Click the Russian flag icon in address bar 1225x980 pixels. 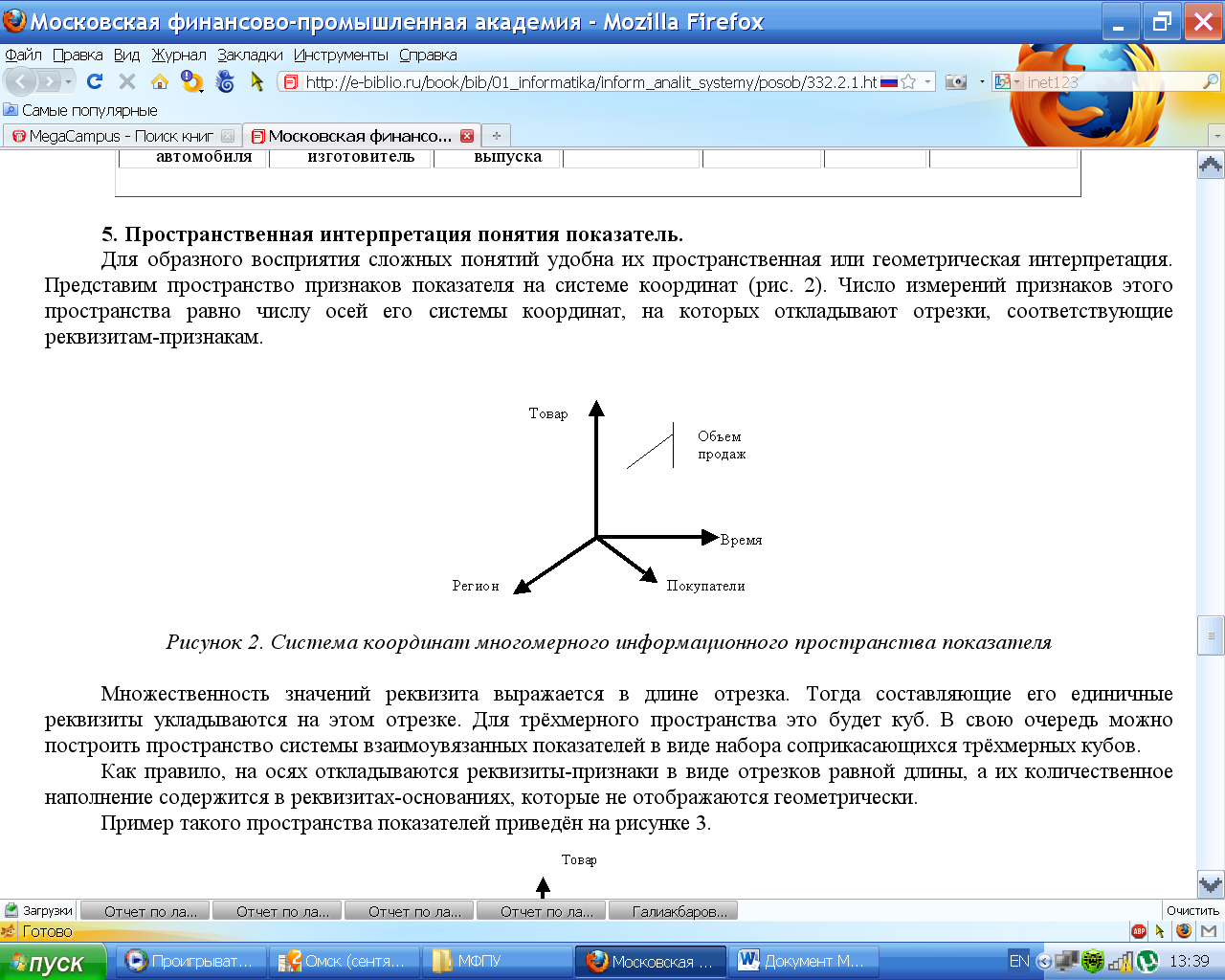(889, 82)
